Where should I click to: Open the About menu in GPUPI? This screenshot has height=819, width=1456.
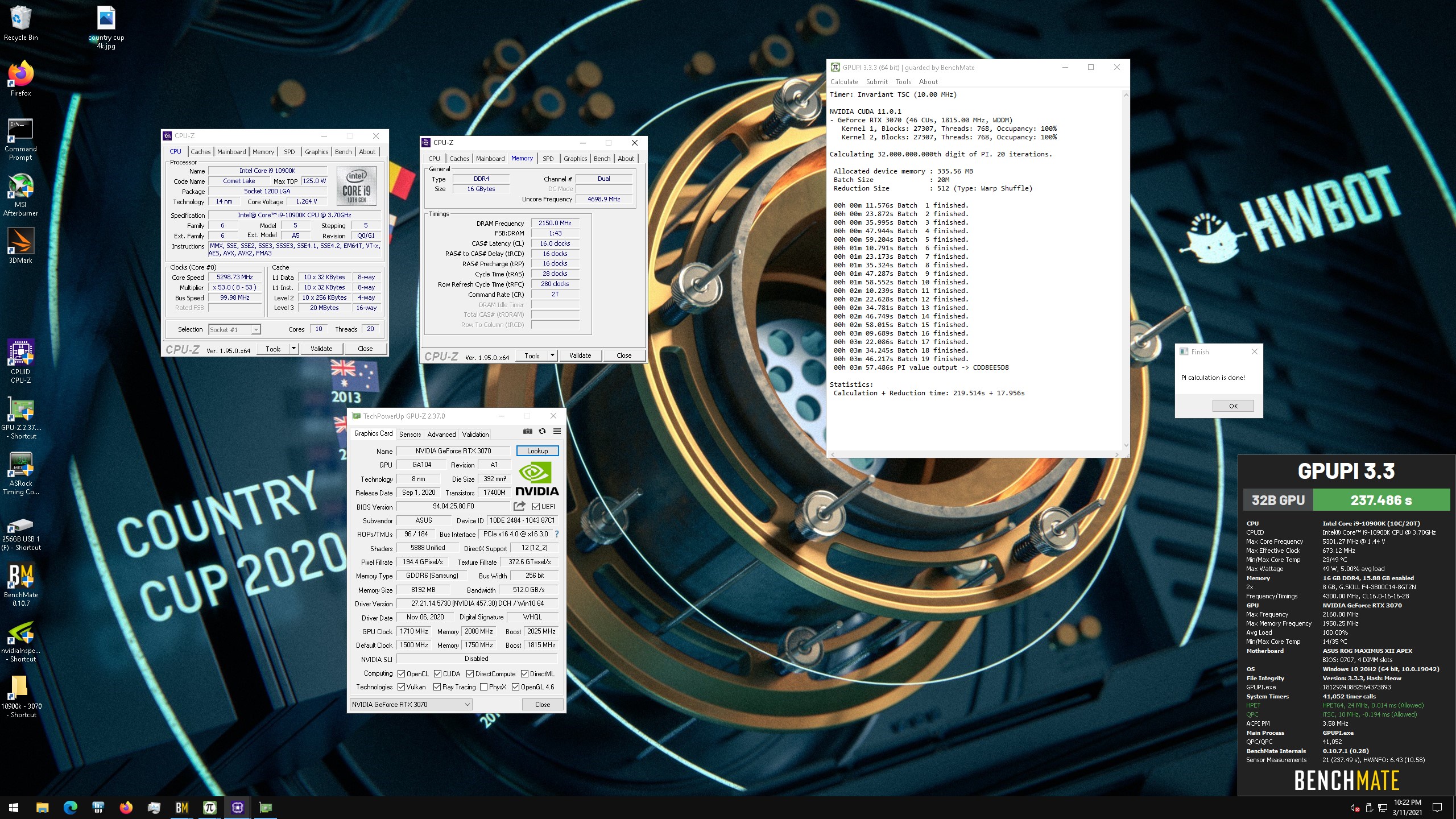[x=928, y=81]
